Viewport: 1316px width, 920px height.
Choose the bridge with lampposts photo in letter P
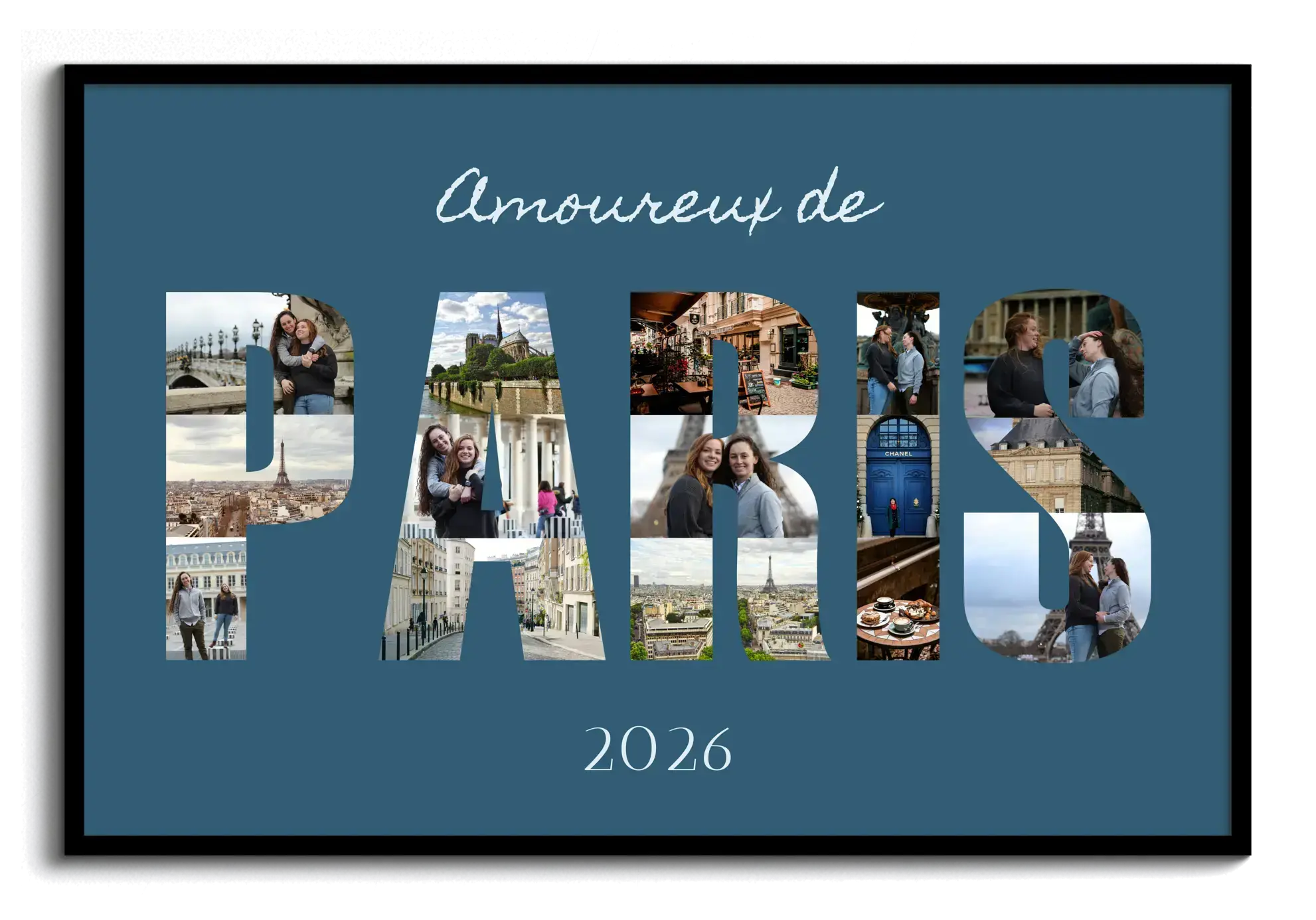point(260,353)
